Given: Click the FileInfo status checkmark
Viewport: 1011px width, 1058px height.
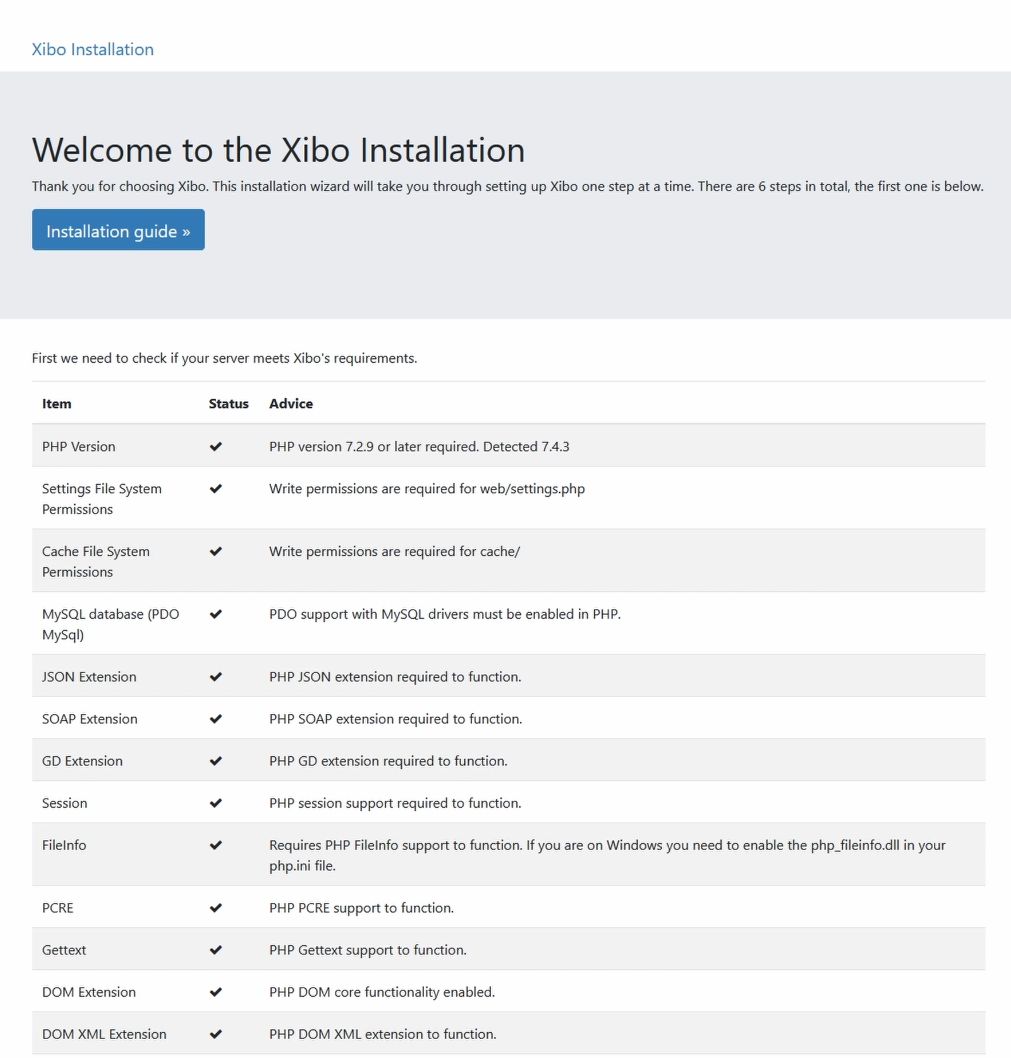Looking at the screenshot, I should pyautogui.click(x=216, y=845).
